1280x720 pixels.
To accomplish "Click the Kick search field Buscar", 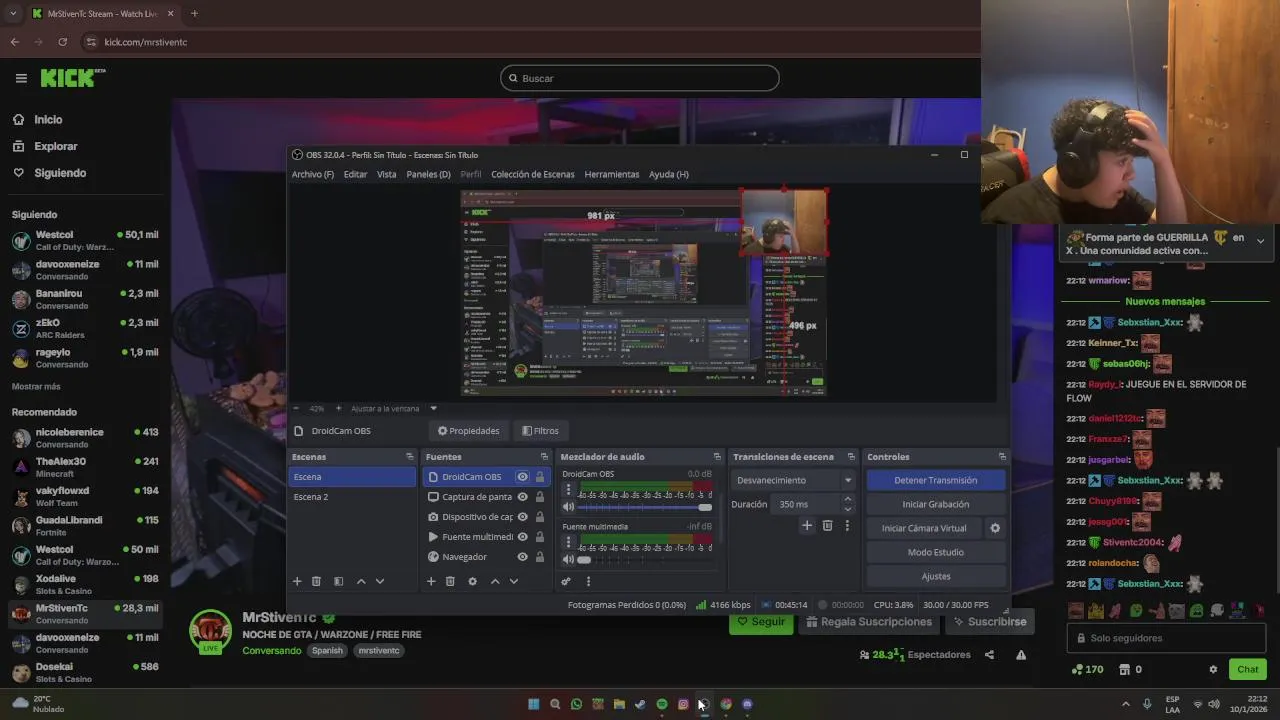I will pos(640,78).
